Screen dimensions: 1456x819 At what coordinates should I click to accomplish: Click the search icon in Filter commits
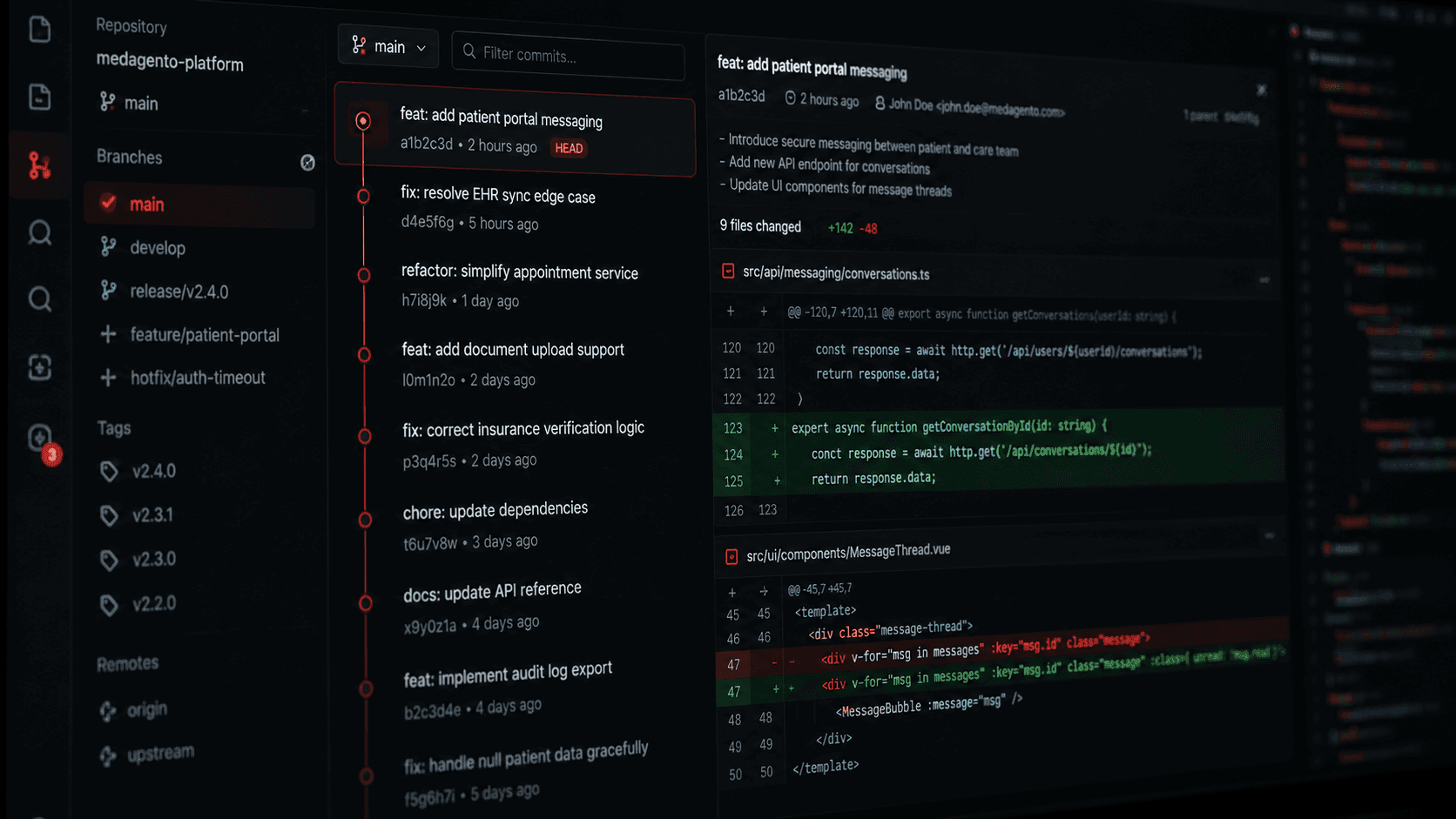[469, 51]
